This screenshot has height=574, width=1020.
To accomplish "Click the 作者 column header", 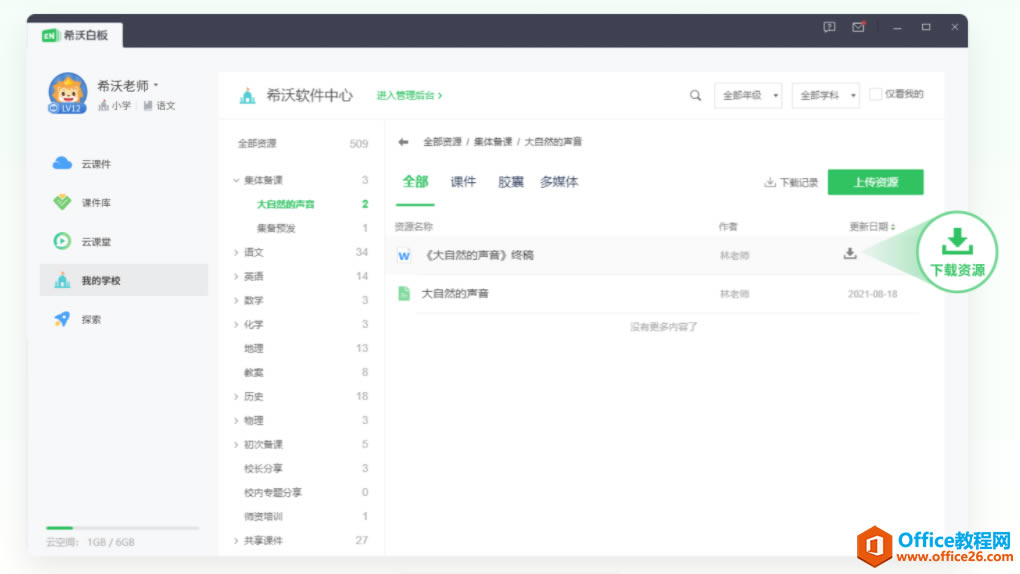I will [728, 226].
